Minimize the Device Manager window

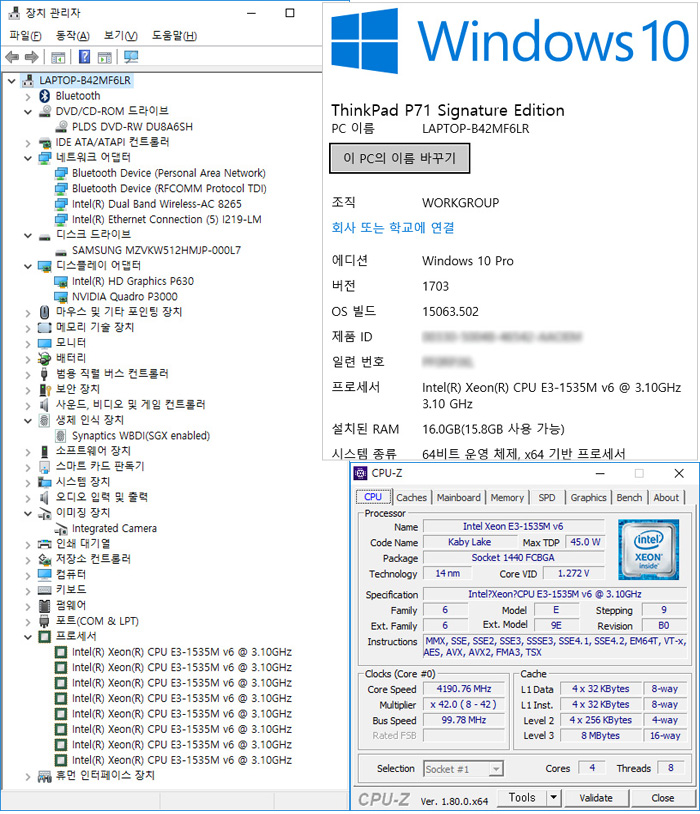pos(252,13)
